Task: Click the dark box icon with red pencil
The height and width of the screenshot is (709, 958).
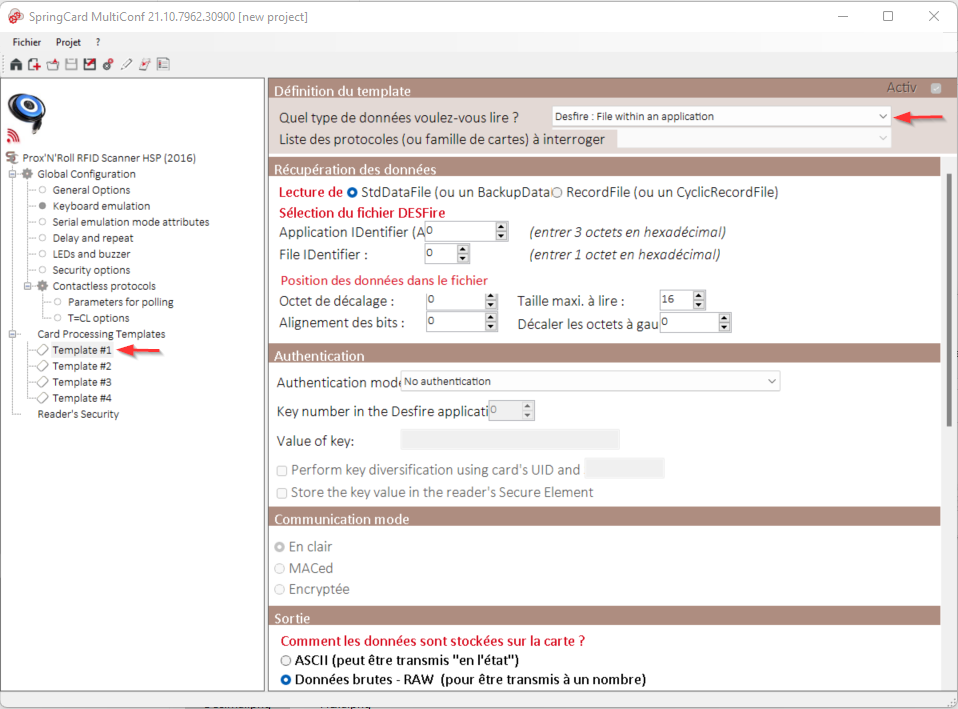Action: point(90,64)
